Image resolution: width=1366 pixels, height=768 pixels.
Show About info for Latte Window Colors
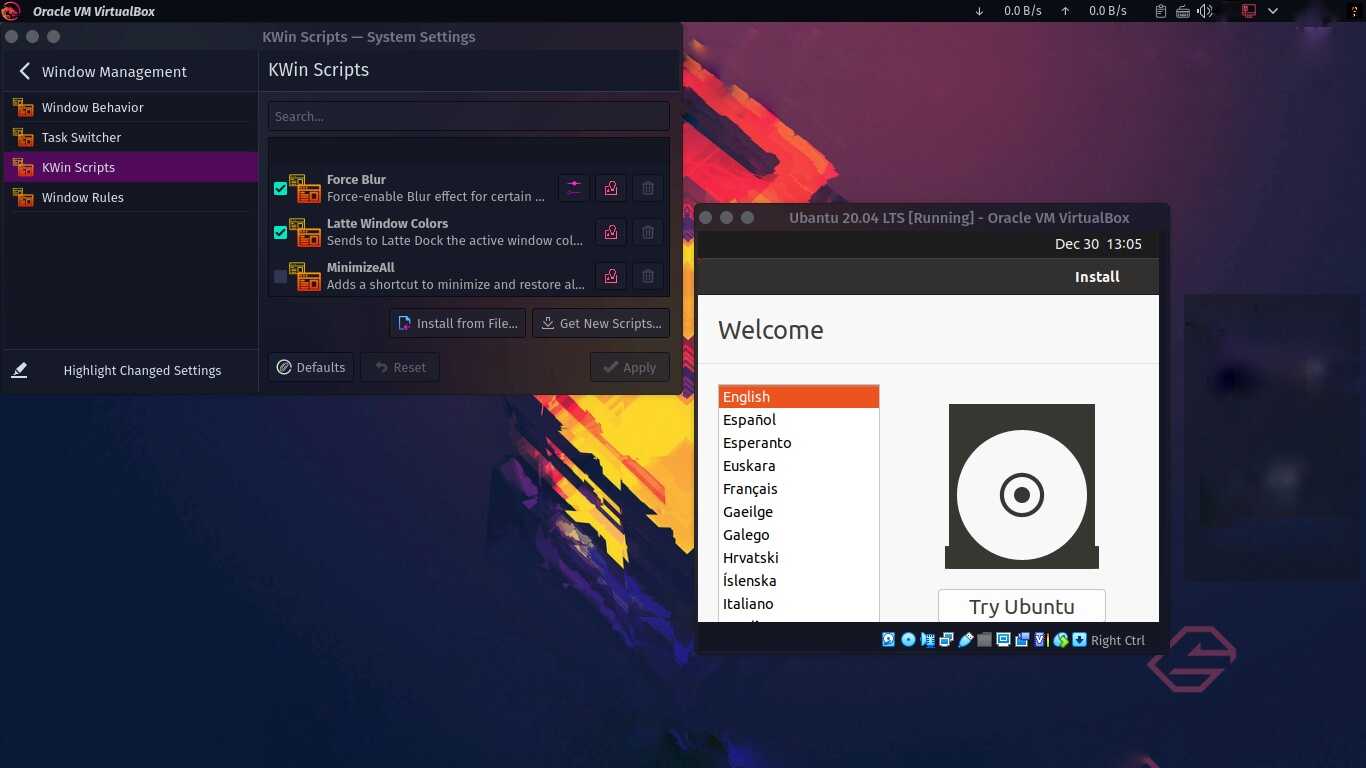point(611,232)
